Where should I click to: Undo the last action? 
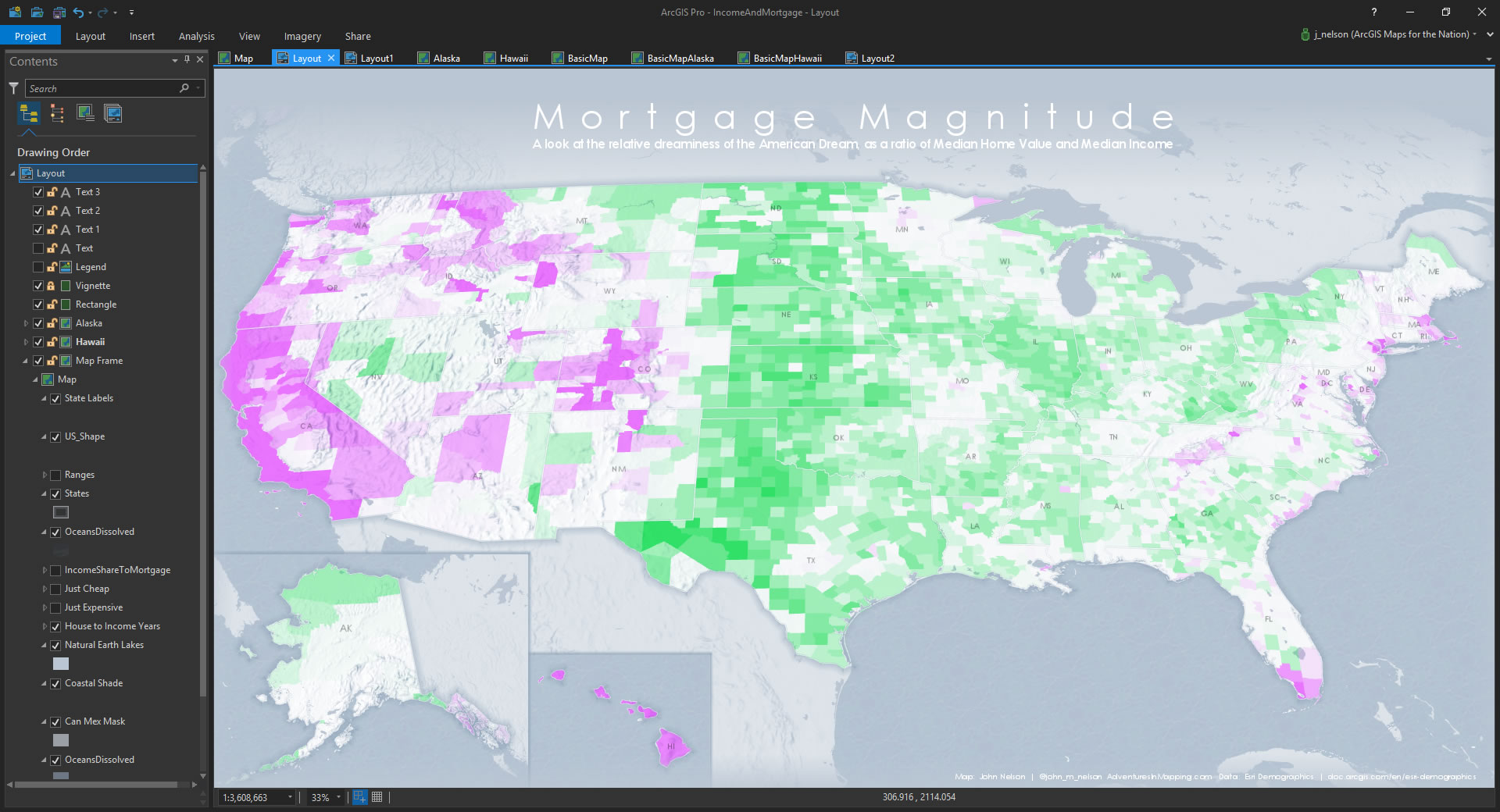78,12
